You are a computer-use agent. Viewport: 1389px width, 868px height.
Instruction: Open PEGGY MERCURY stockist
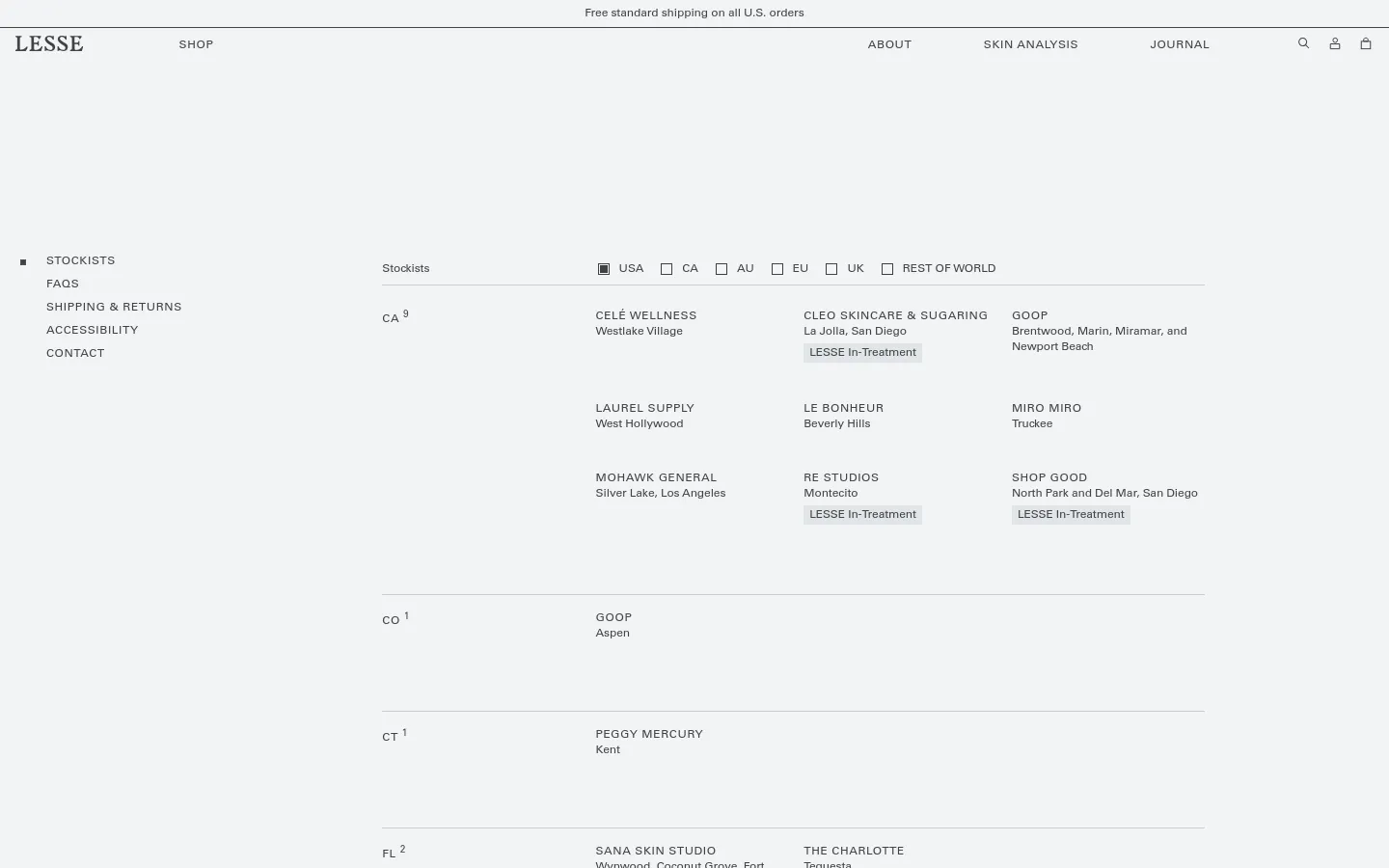click(649, 734)
